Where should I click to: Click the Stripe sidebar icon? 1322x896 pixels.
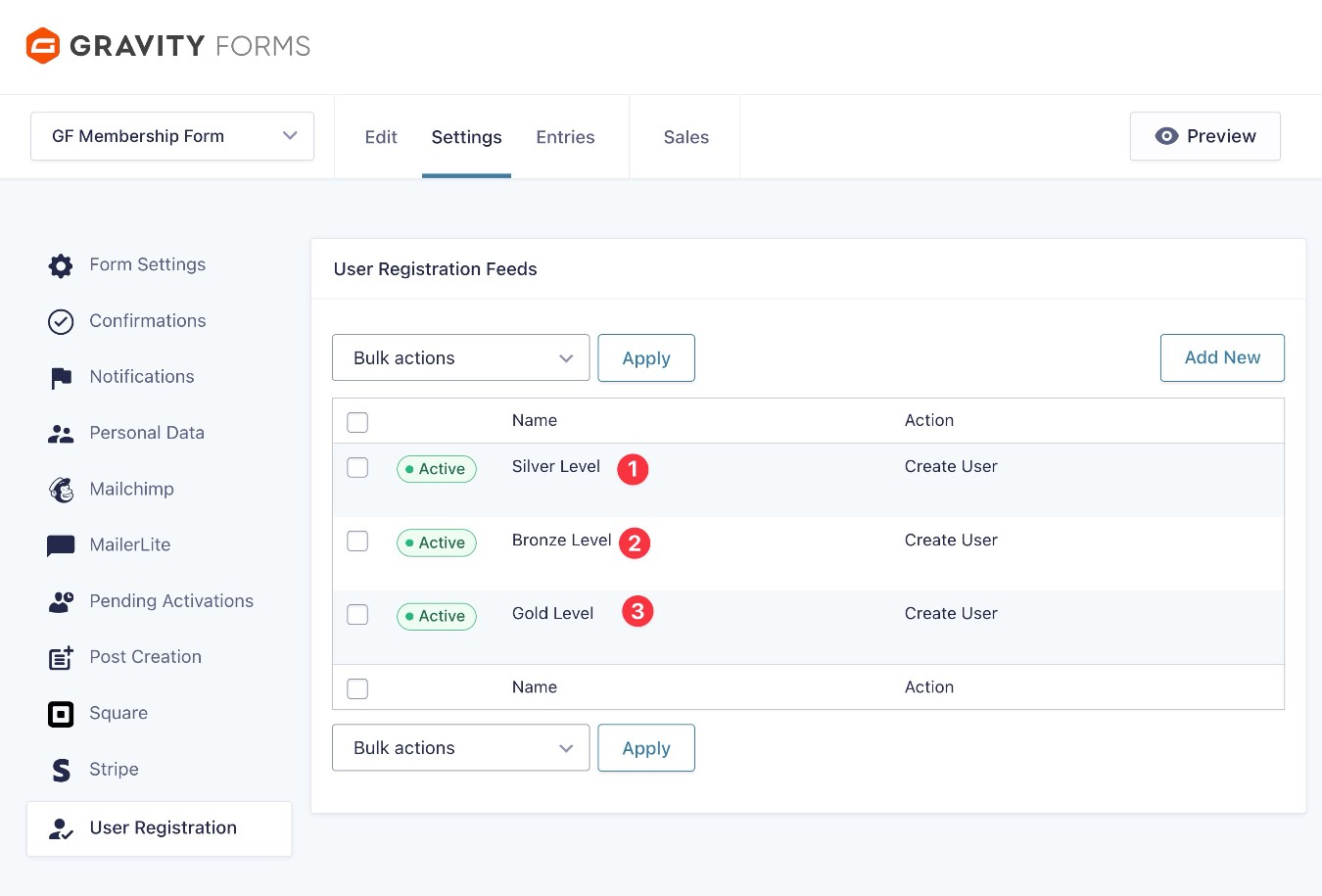(x=61, y=770)
